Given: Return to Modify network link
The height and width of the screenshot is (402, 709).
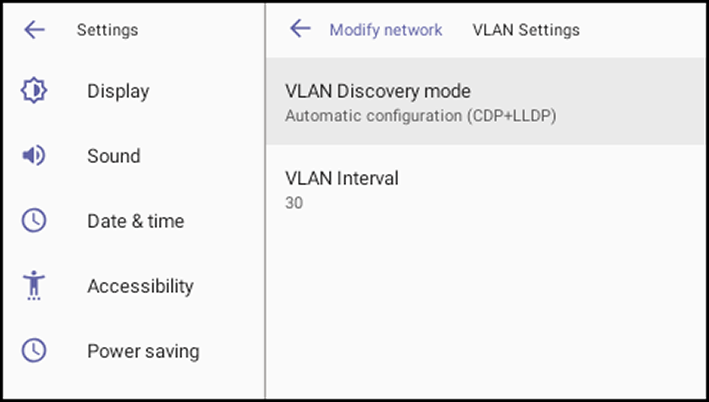Looking at the screenshot, I should tap(386, 30).
